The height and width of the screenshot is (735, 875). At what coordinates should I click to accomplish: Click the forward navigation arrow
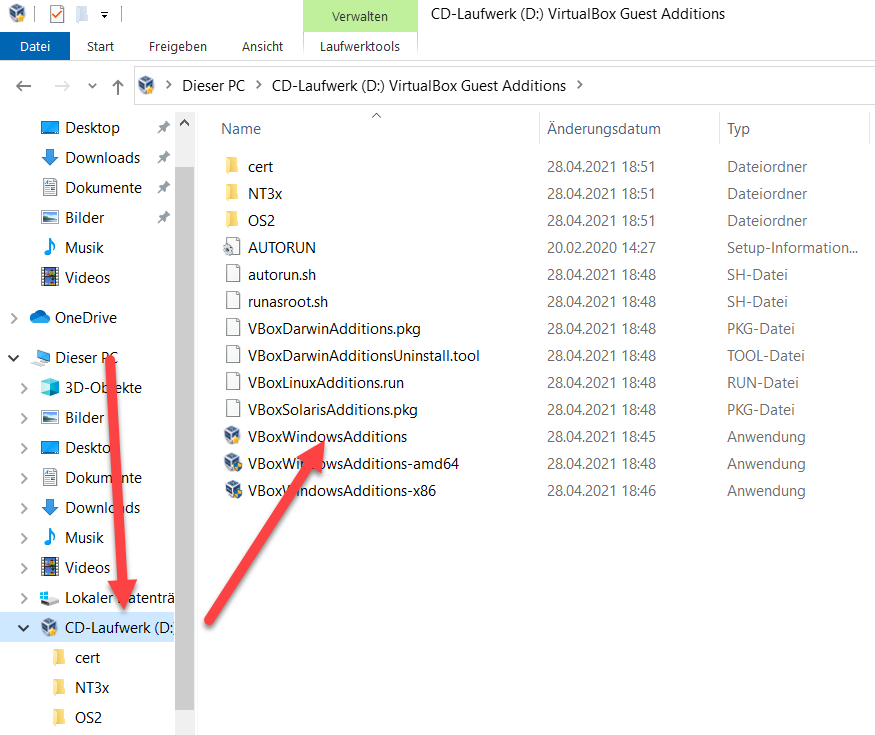pos(62,86)
